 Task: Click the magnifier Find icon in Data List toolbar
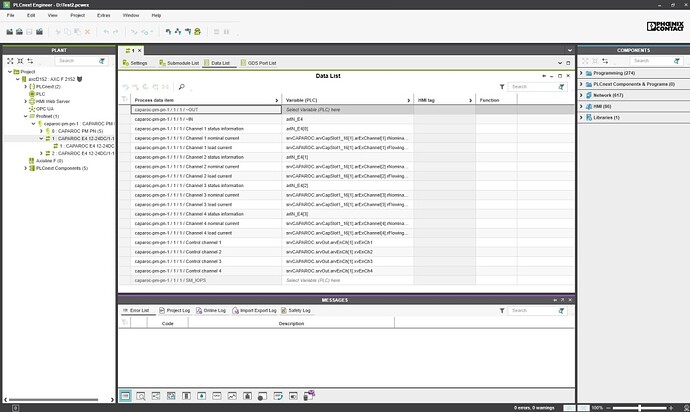(181, 87)
